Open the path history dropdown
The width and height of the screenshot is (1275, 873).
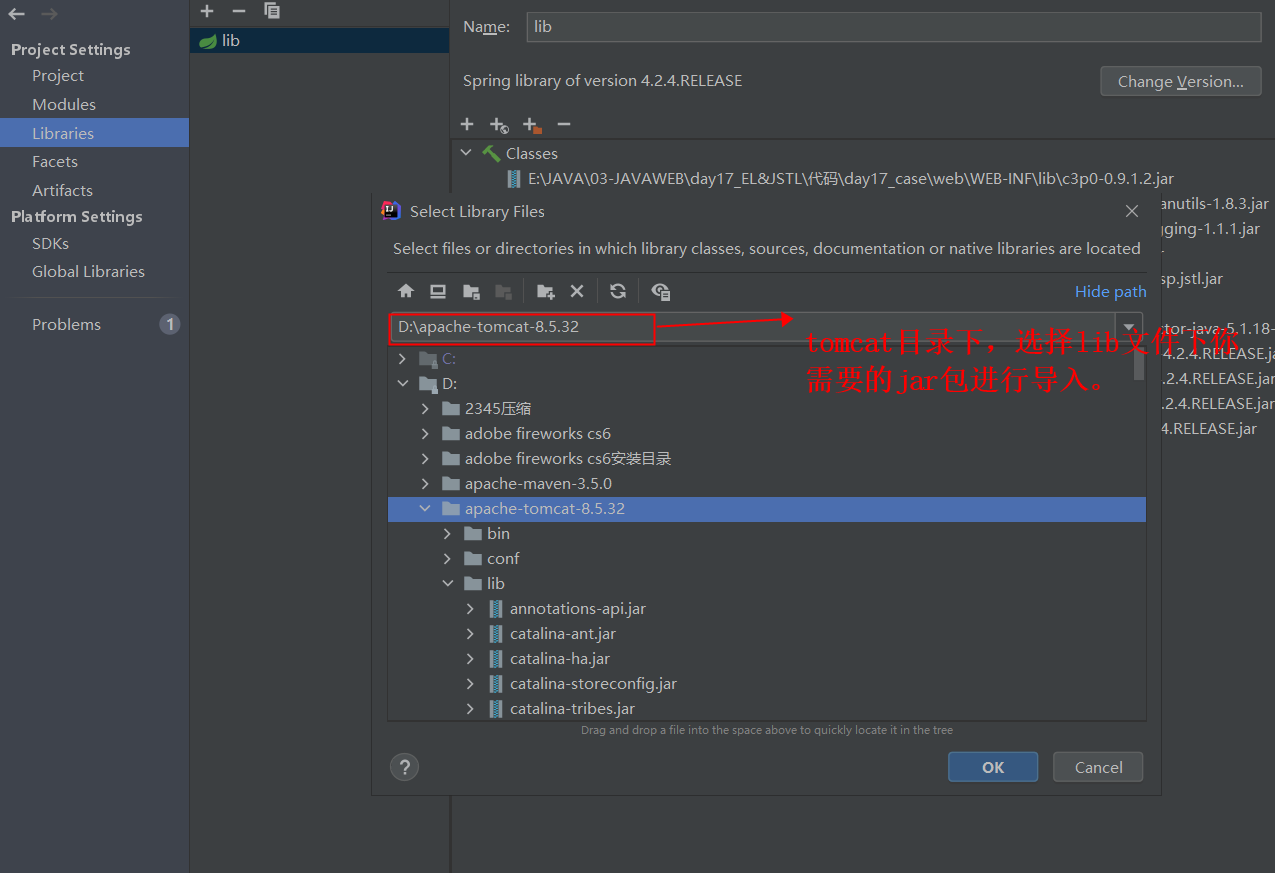[1130, 327]
